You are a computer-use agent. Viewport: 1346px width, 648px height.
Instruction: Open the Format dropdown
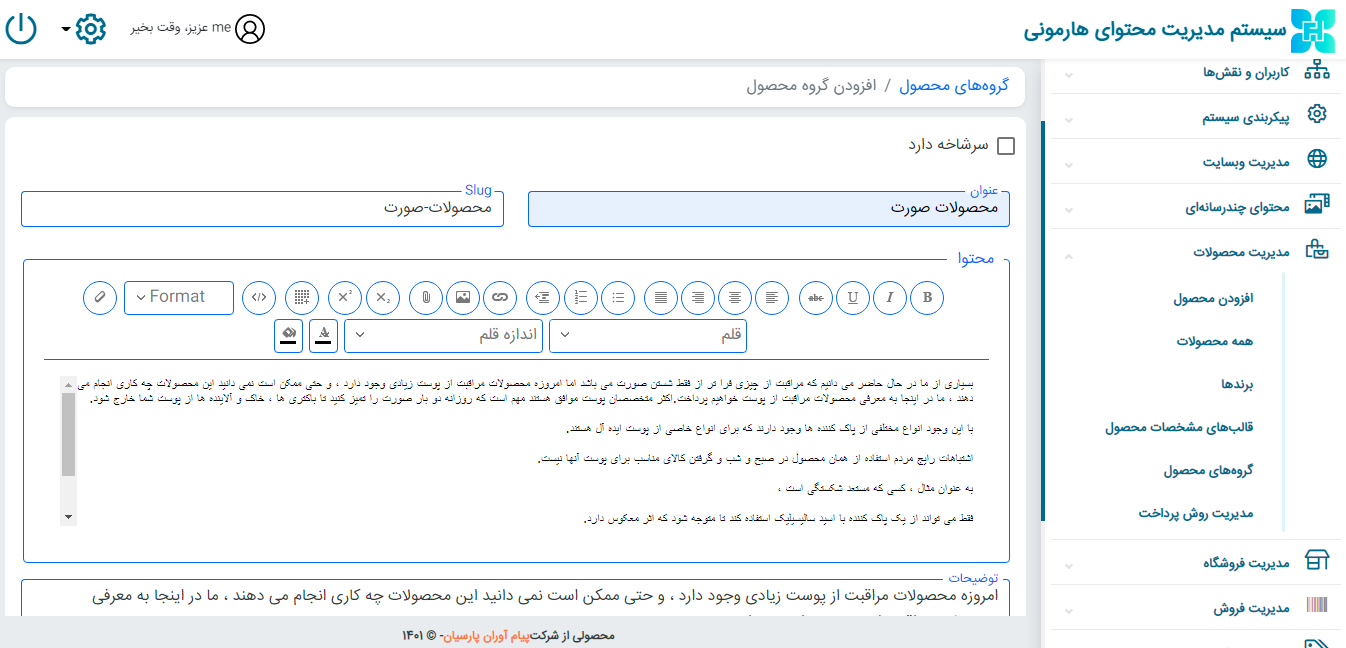(179, 297)
